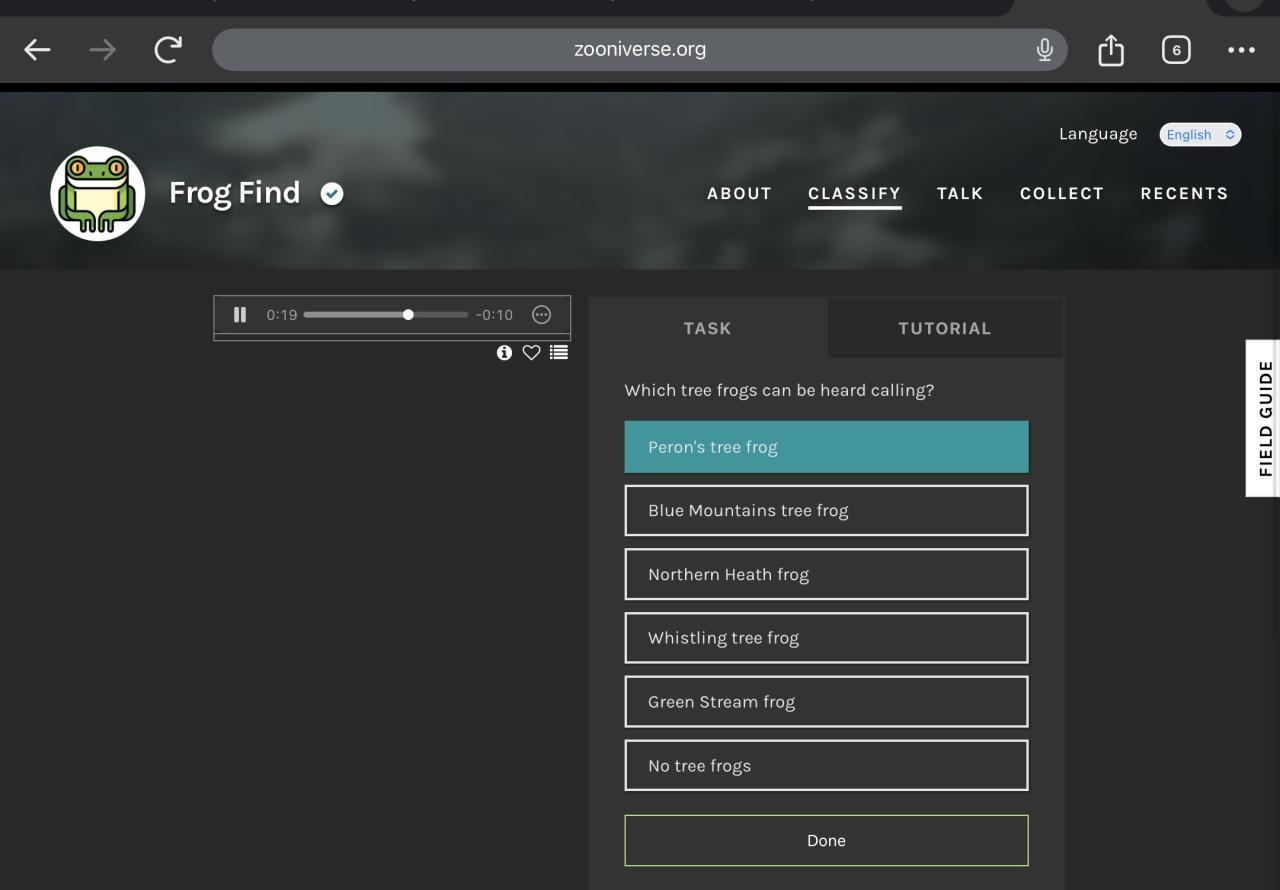Tap the microphone voice search icon
This screenshot has height=890, width=1280.
coord(1045,49)
